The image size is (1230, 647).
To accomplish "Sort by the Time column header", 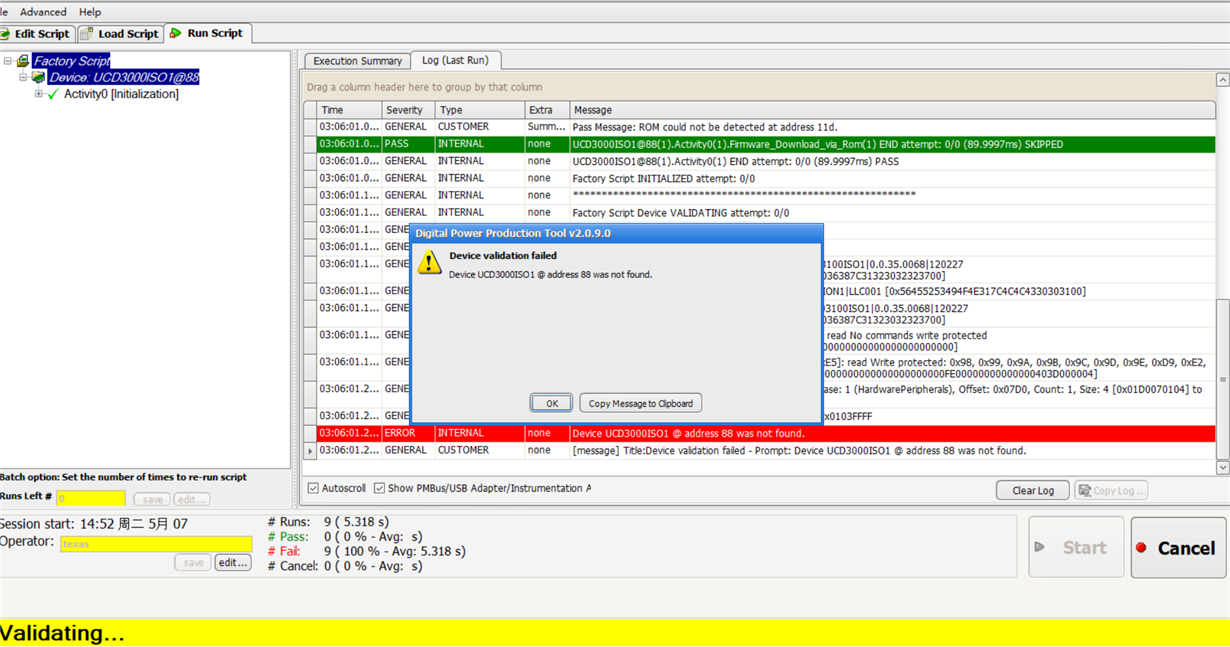I will click(x=349, y=110).
